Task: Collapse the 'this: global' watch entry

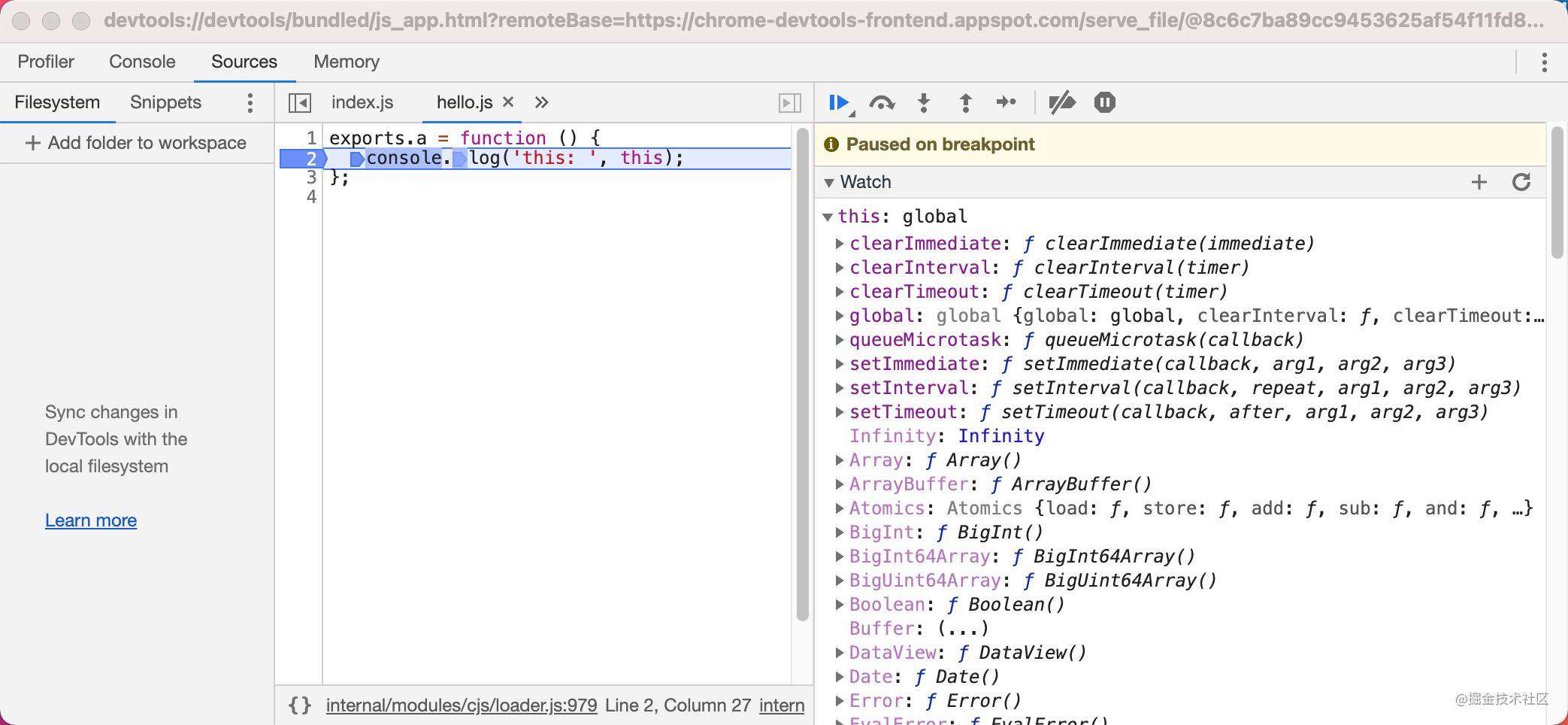Action: (828, 217)
